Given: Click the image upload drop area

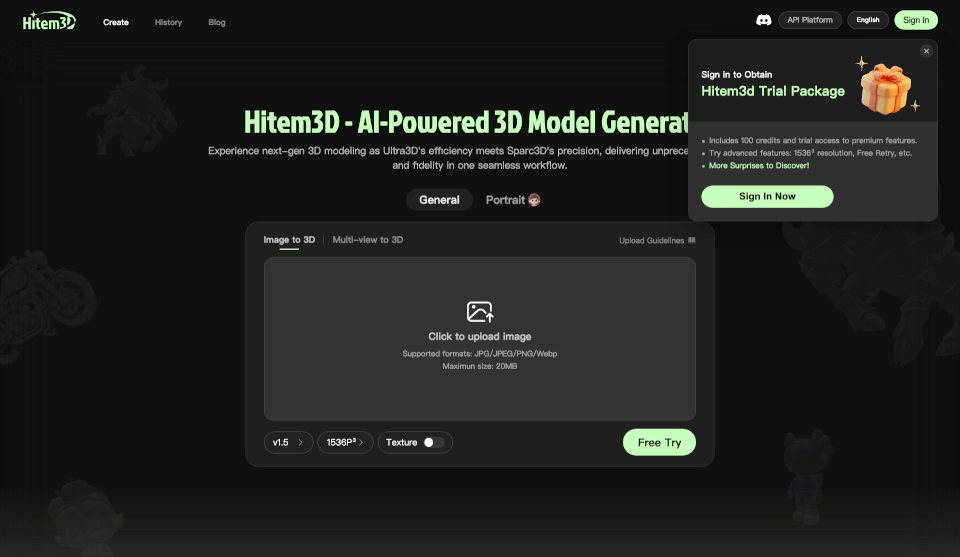Looking at the screenshot, I should click(x=479, y=339).
